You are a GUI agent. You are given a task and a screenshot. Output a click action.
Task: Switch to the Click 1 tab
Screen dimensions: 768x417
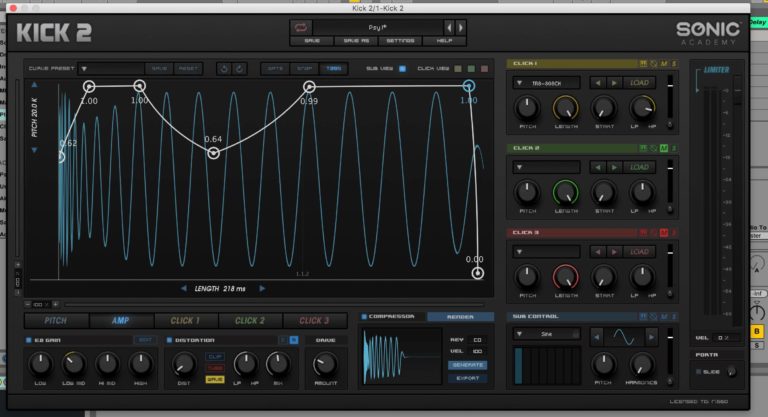click(x=184, y=321)
